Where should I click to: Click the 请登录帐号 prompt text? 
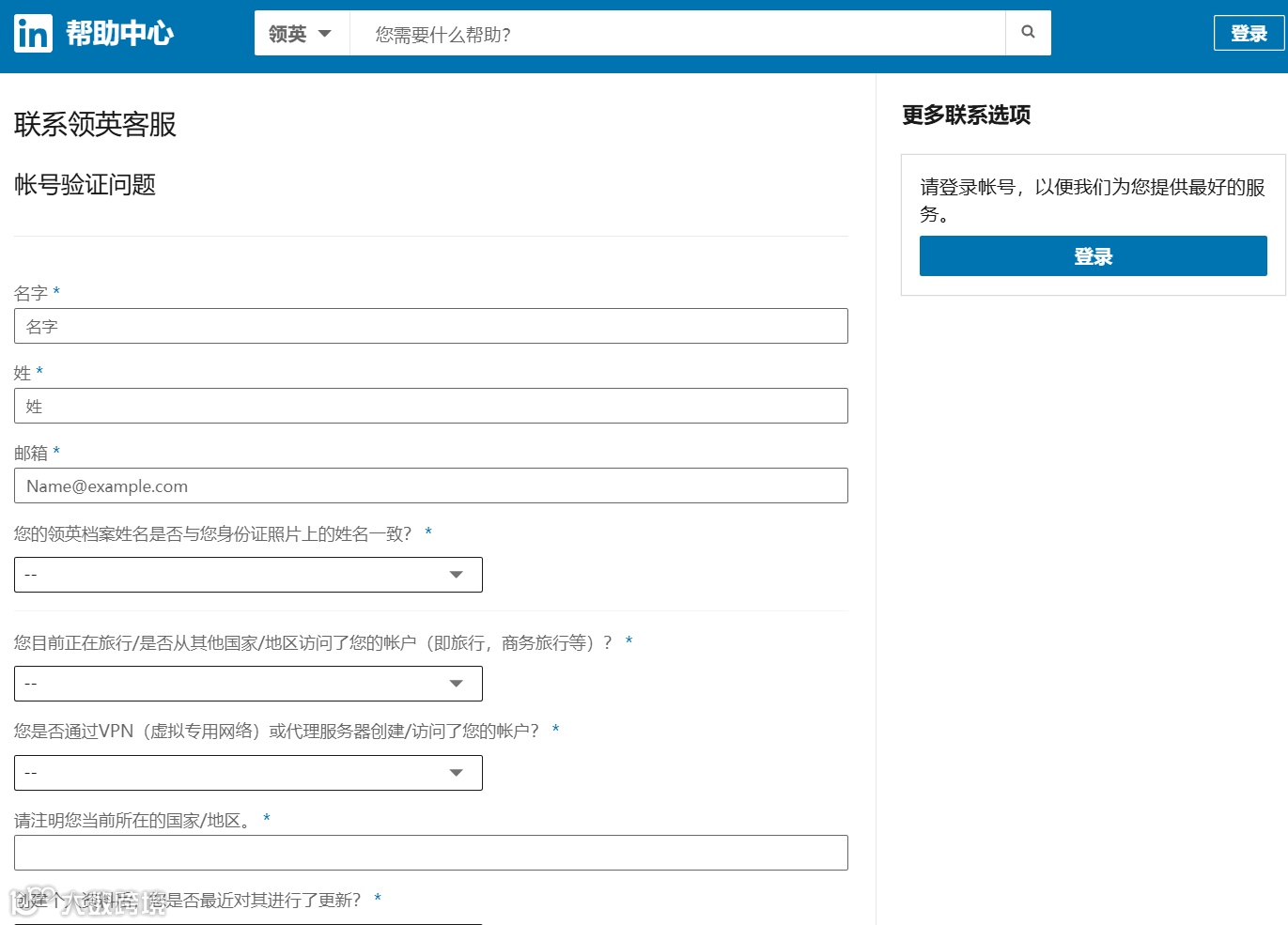1093,200
